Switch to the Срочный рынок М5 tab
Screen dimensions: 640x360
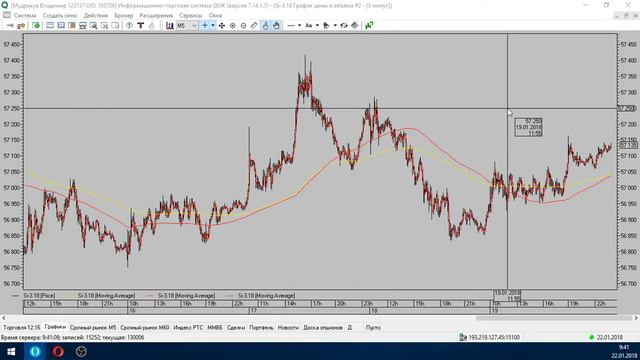(93, 327)
